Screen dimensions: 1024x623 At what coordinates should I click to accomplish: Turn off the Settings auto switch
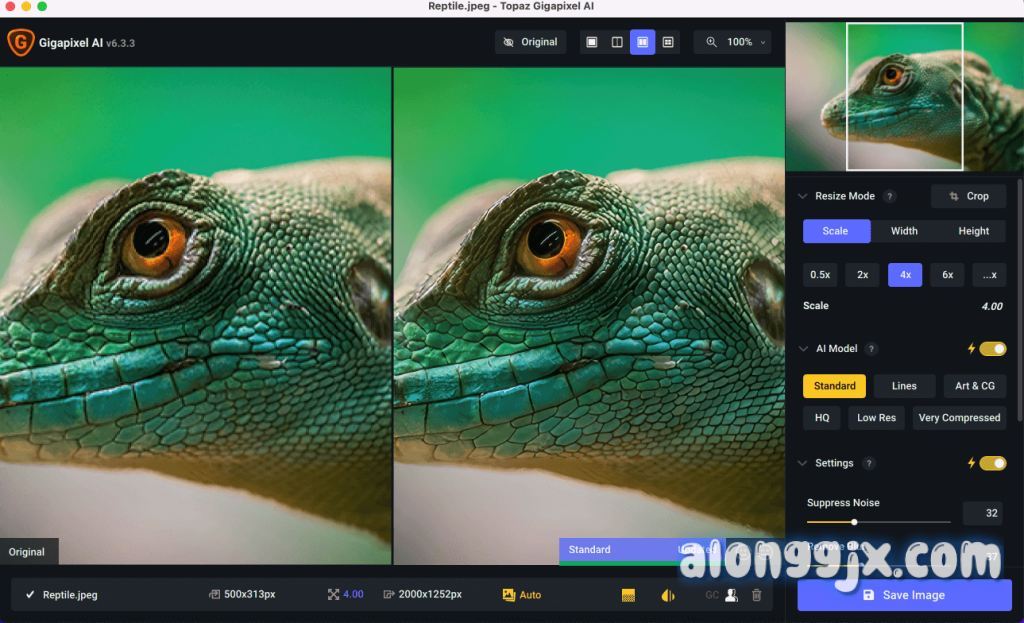992,463
